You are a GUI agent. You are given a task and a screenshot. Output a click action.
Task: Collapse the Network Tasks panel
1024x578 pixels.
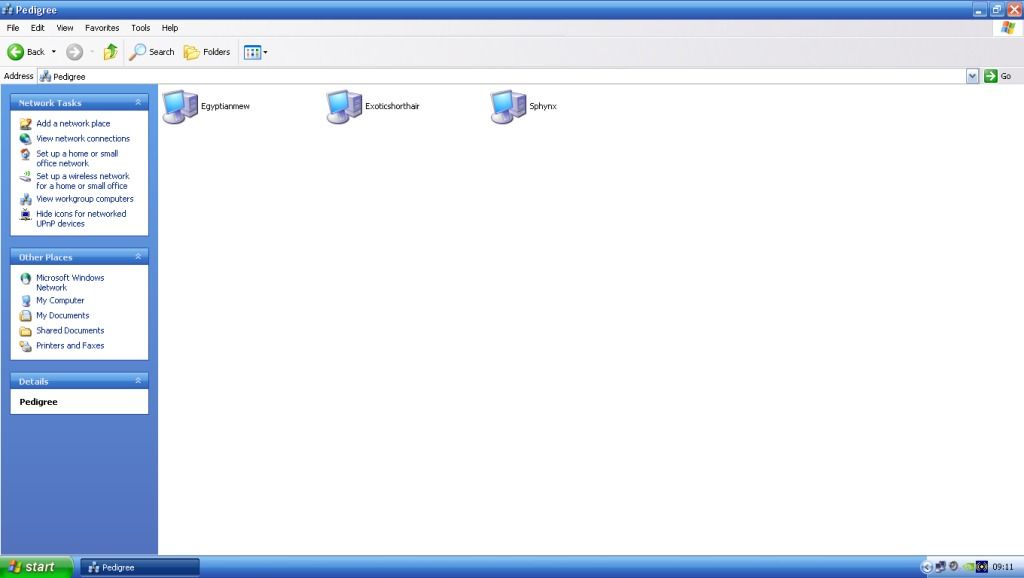pos(138,103)
